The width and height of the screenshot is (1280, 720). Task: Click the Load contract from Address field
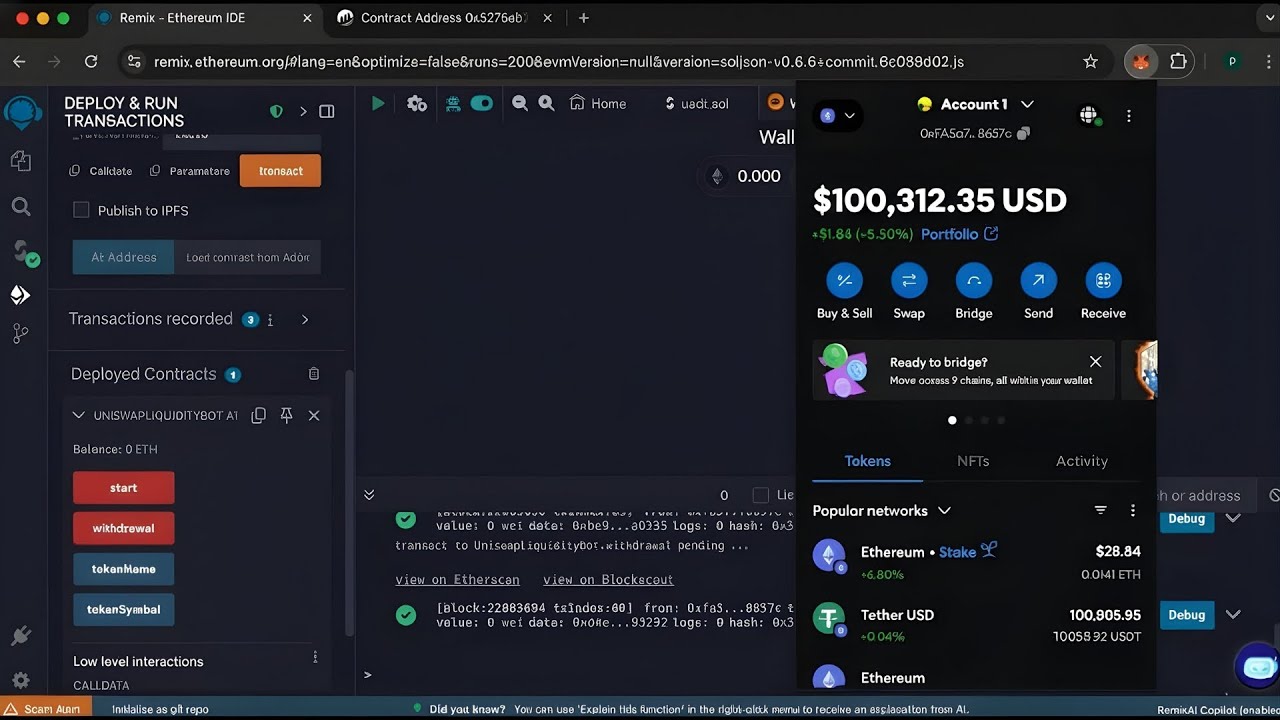(247, 257)
